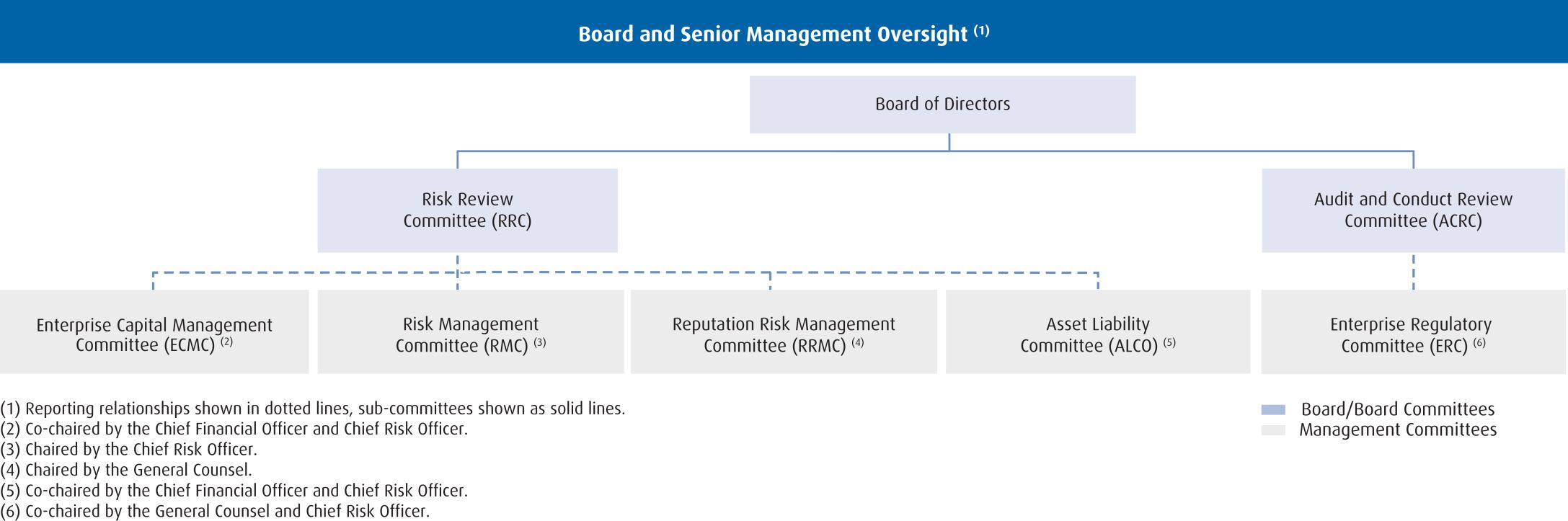Click the Board of Directors box
The height and width of the screenshot is (521, 1568).
[942, 104]
